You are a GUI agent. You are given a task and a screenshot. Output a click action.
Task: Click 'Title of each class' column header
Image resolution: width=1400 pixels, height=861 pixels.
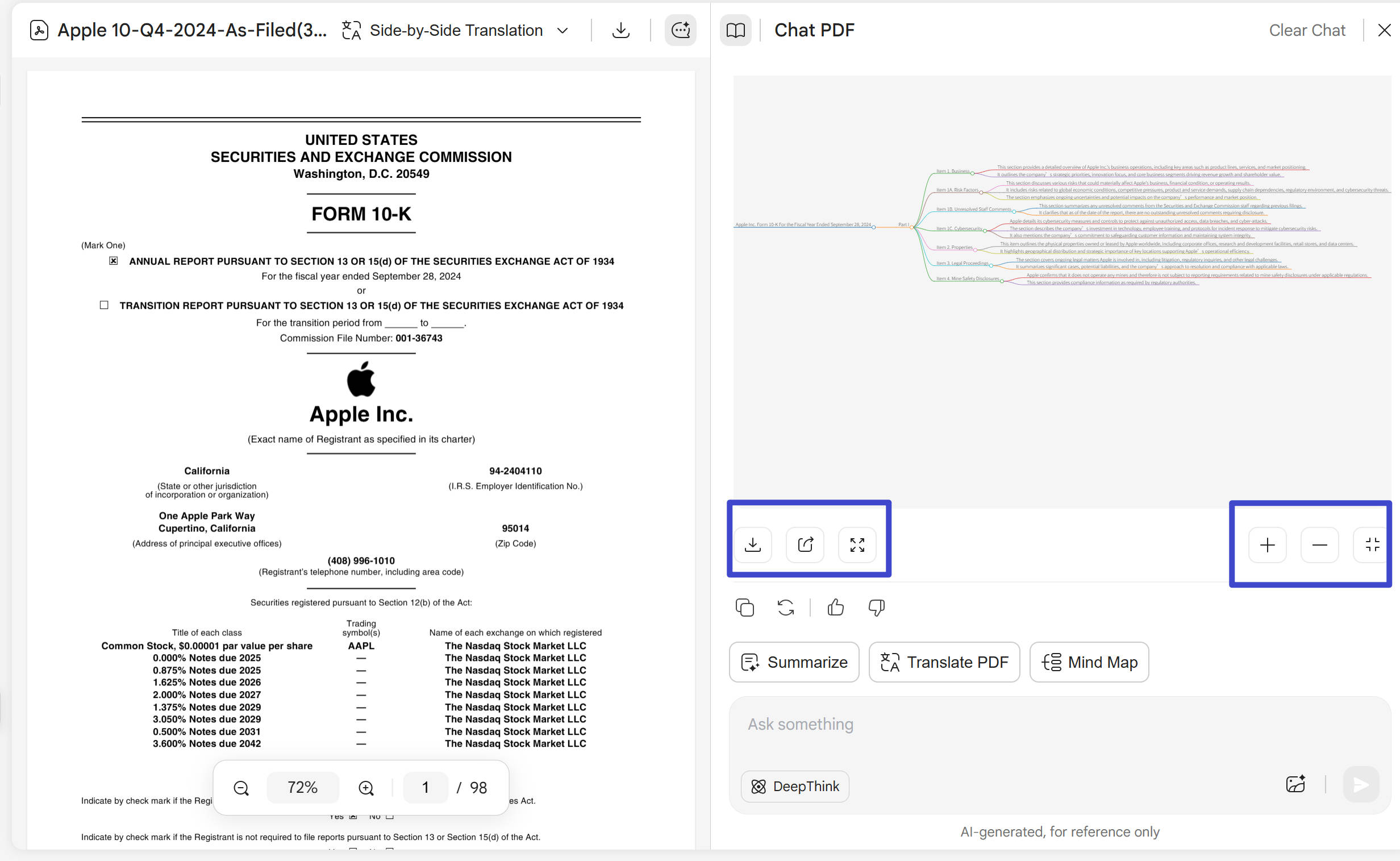207,633
